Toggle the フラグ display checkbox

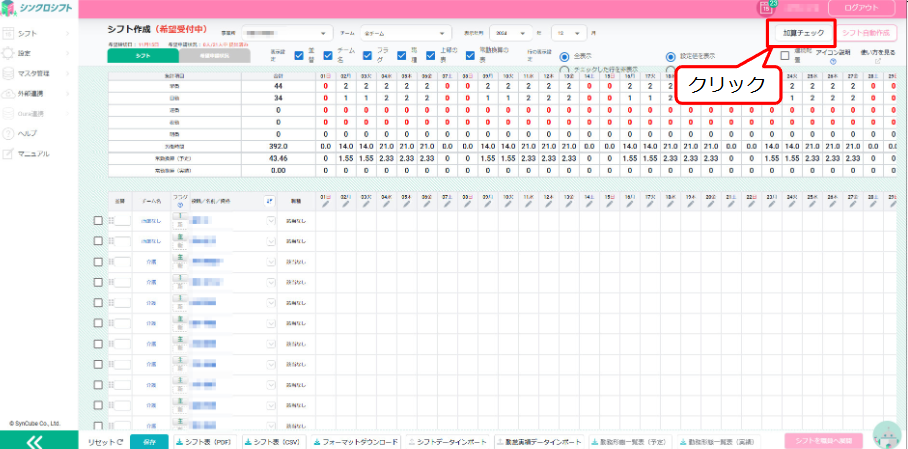[368, 56]
